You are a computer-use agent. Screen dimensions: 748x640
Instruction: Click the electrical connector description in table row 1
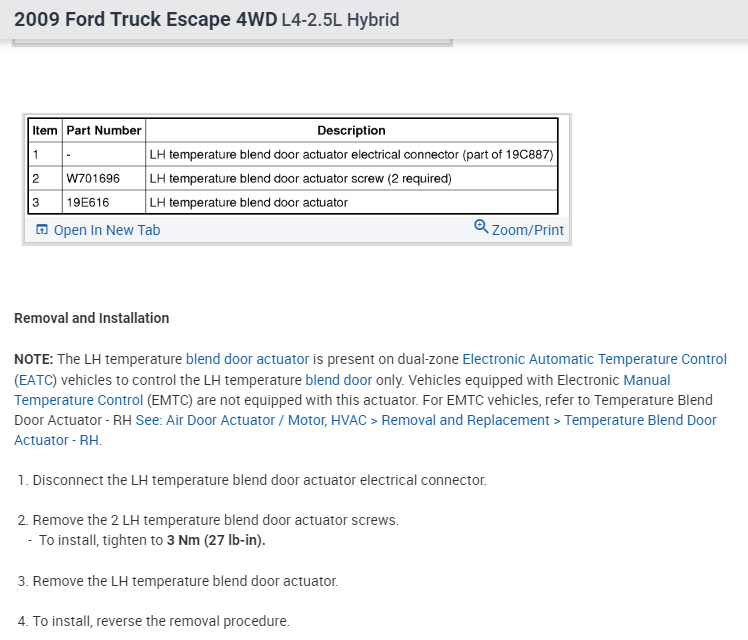(351, 155)
